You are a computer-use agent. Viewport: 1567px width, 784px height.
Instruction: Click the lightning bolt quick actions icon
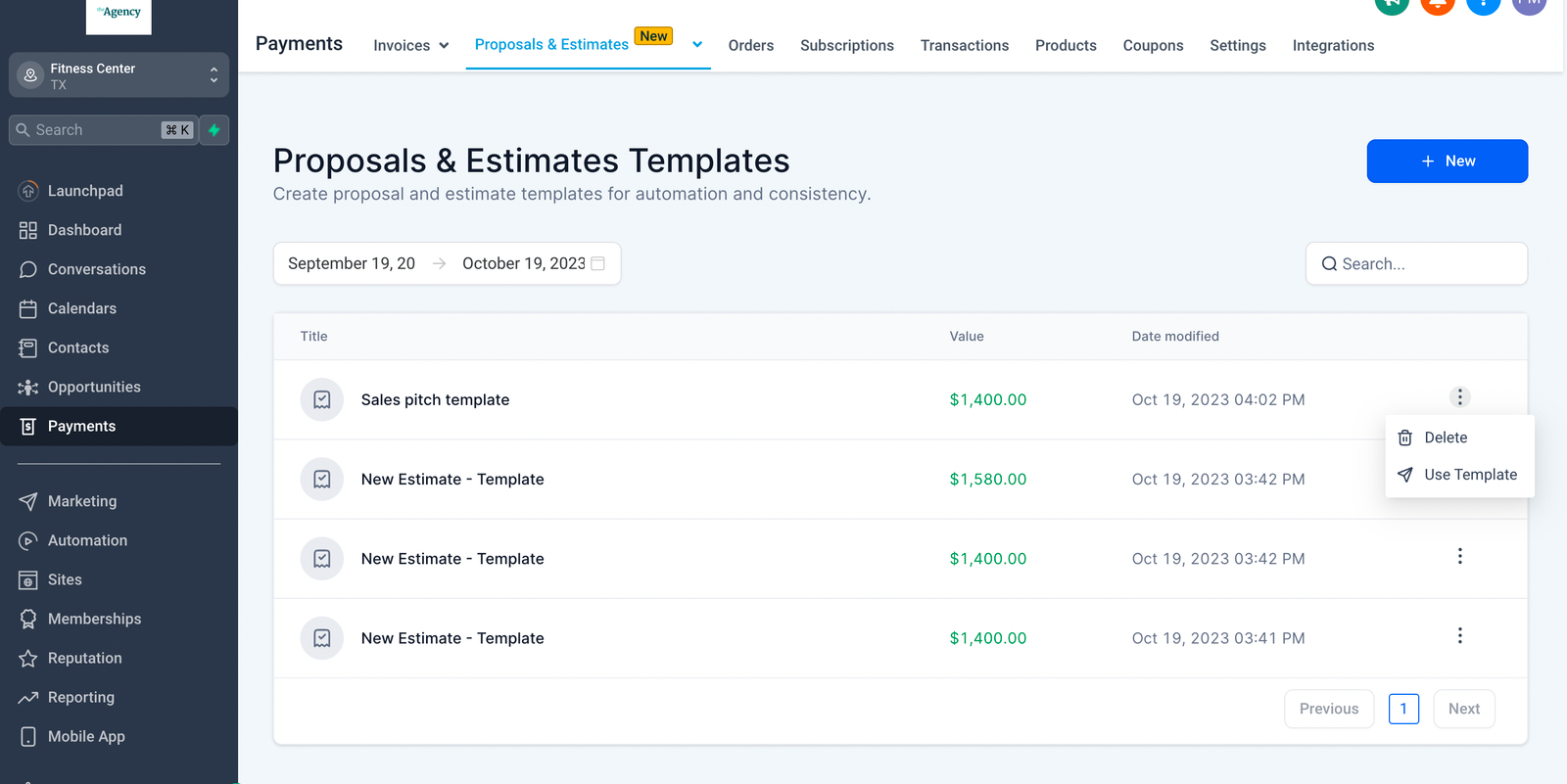(x=214, y=130)
